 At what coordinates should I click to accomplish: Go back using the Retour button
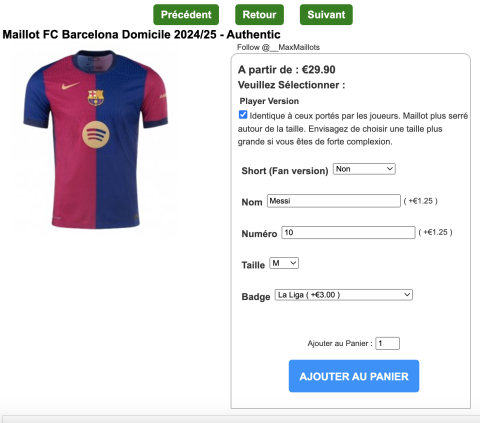click(259, 15)
